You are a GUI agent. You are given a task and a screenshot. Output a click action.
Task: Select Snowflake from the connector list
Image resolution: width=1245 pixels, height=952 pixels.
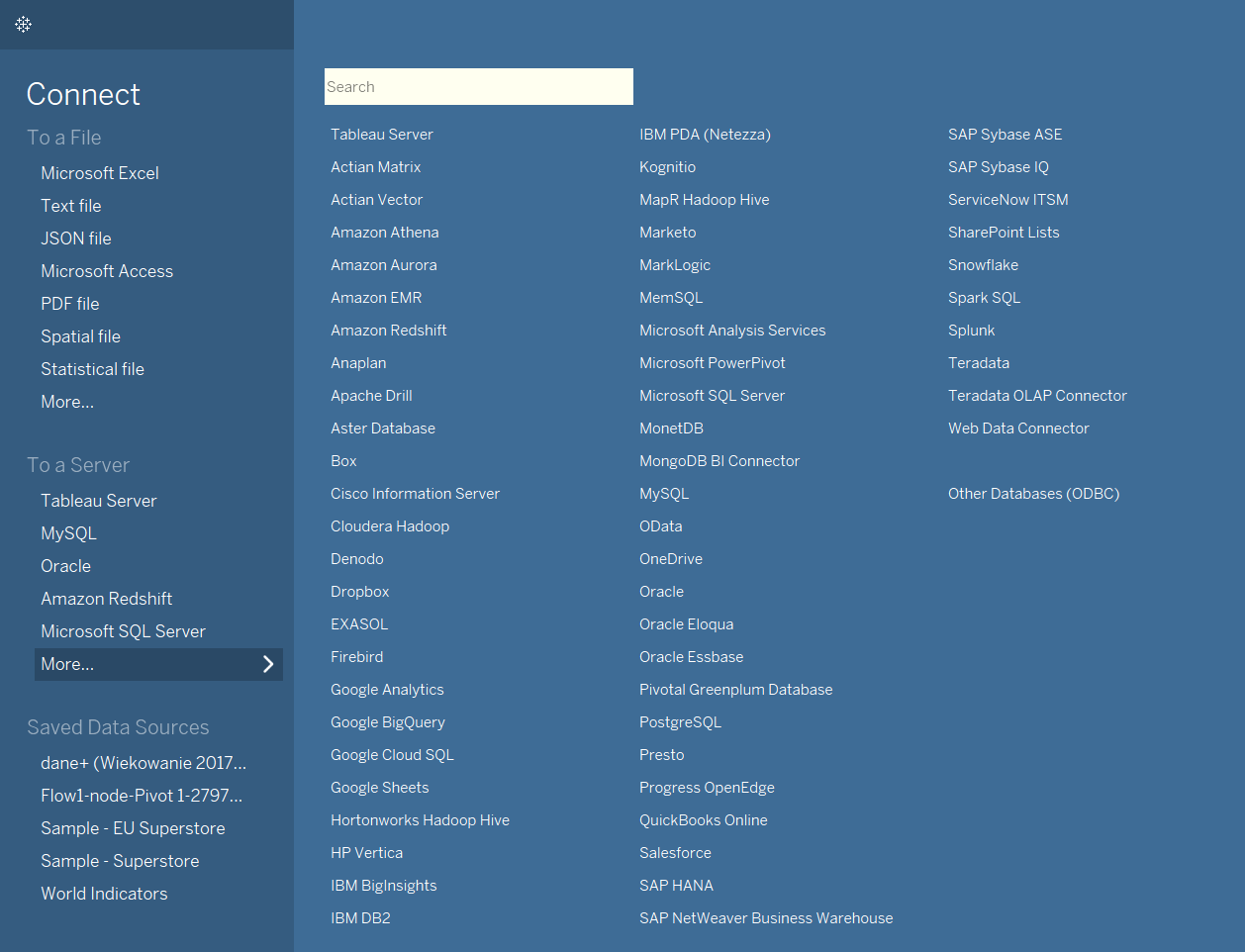(983, 265)
